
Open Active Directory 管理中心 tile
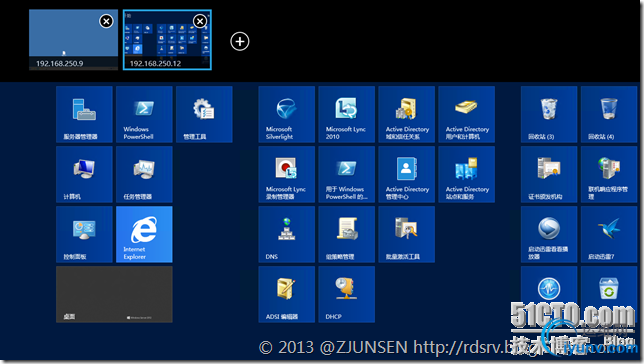point(407,174)
